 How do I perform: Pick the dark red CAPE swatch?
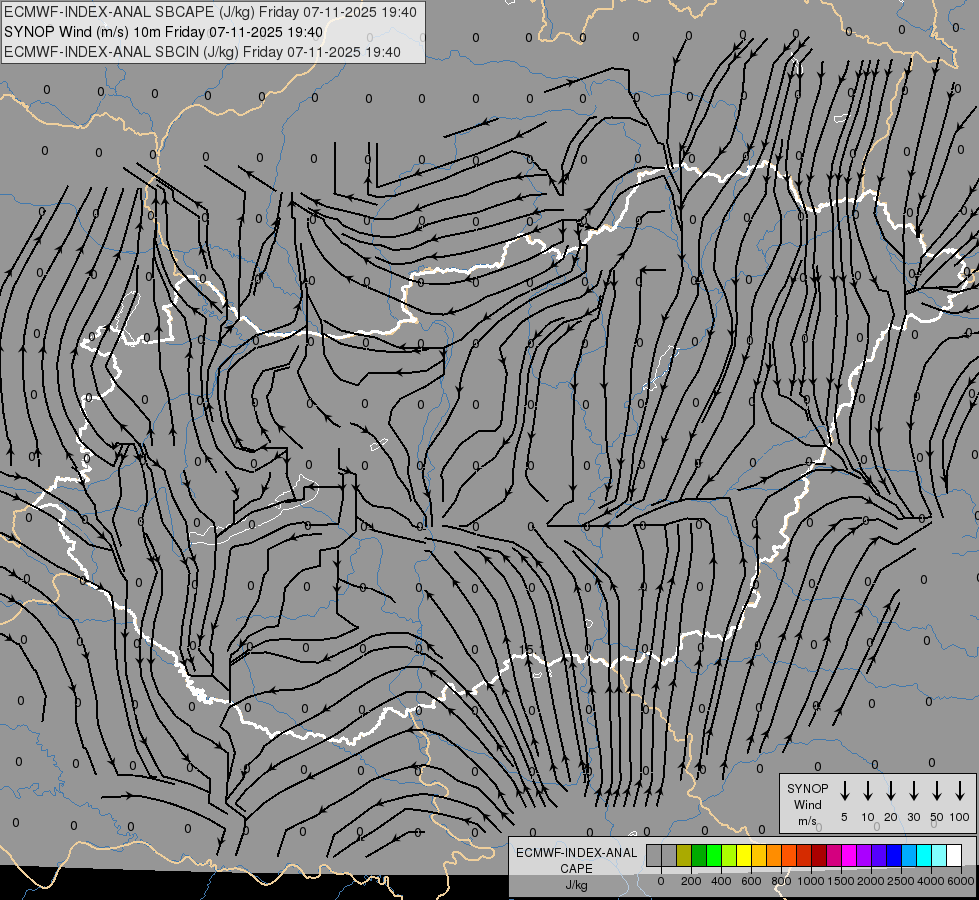819,855
